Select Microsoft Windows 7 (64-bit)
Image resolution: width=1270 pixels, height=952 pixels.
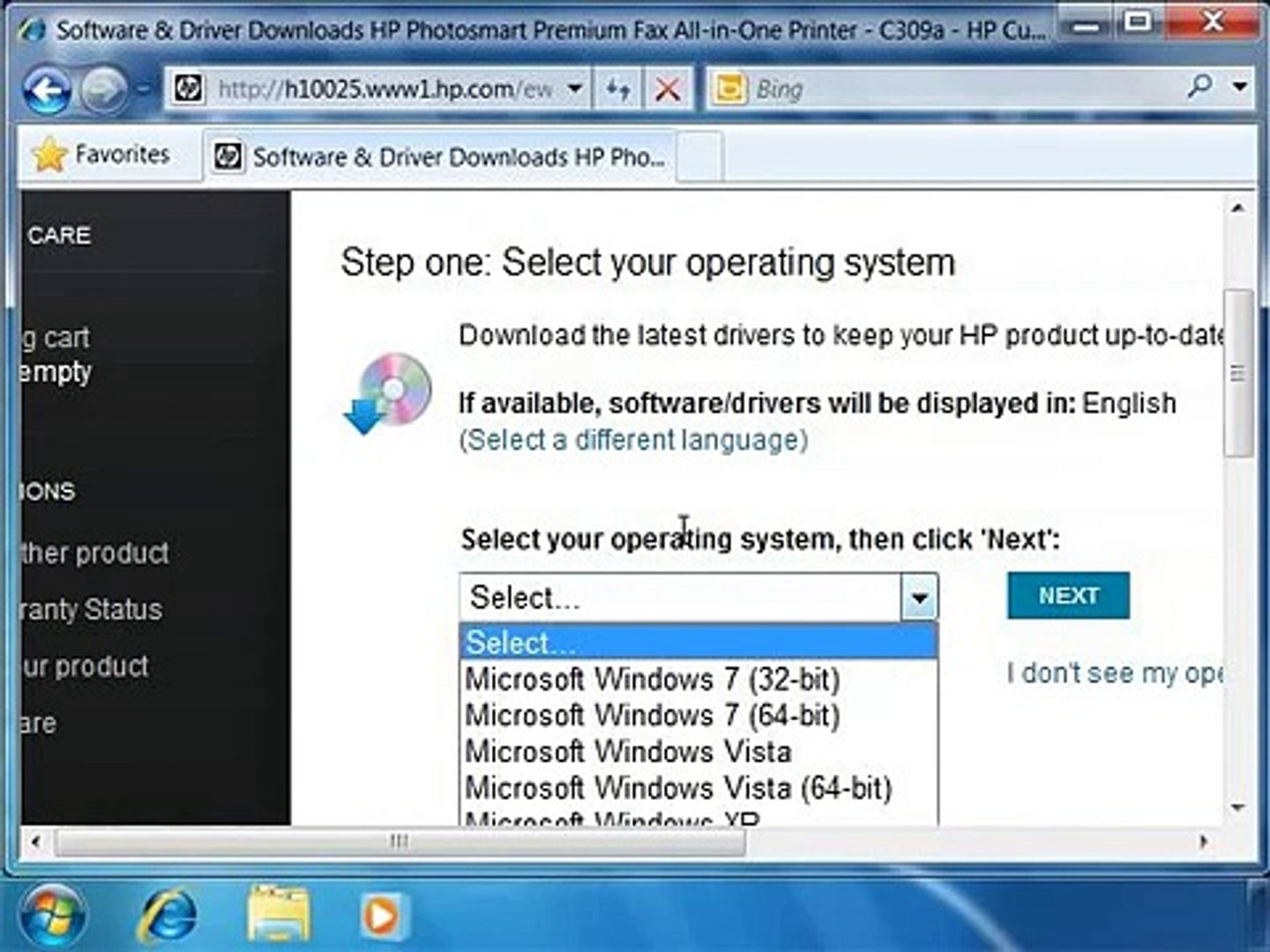tap(698, 715)
